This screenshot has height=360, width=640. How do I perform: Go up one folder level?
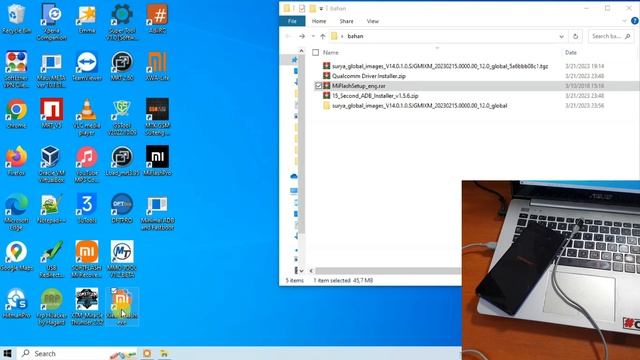pyautogui.click(x=322, y=36)
